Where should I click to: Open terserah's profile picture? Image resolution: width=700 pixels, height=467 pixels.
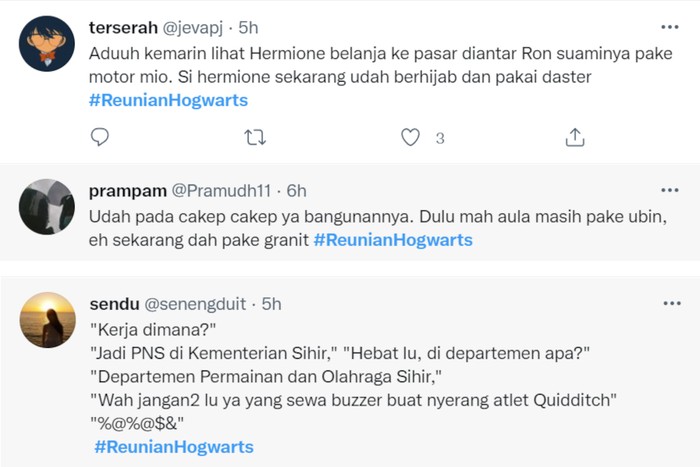pyautogui.click(x=47, y=43)
